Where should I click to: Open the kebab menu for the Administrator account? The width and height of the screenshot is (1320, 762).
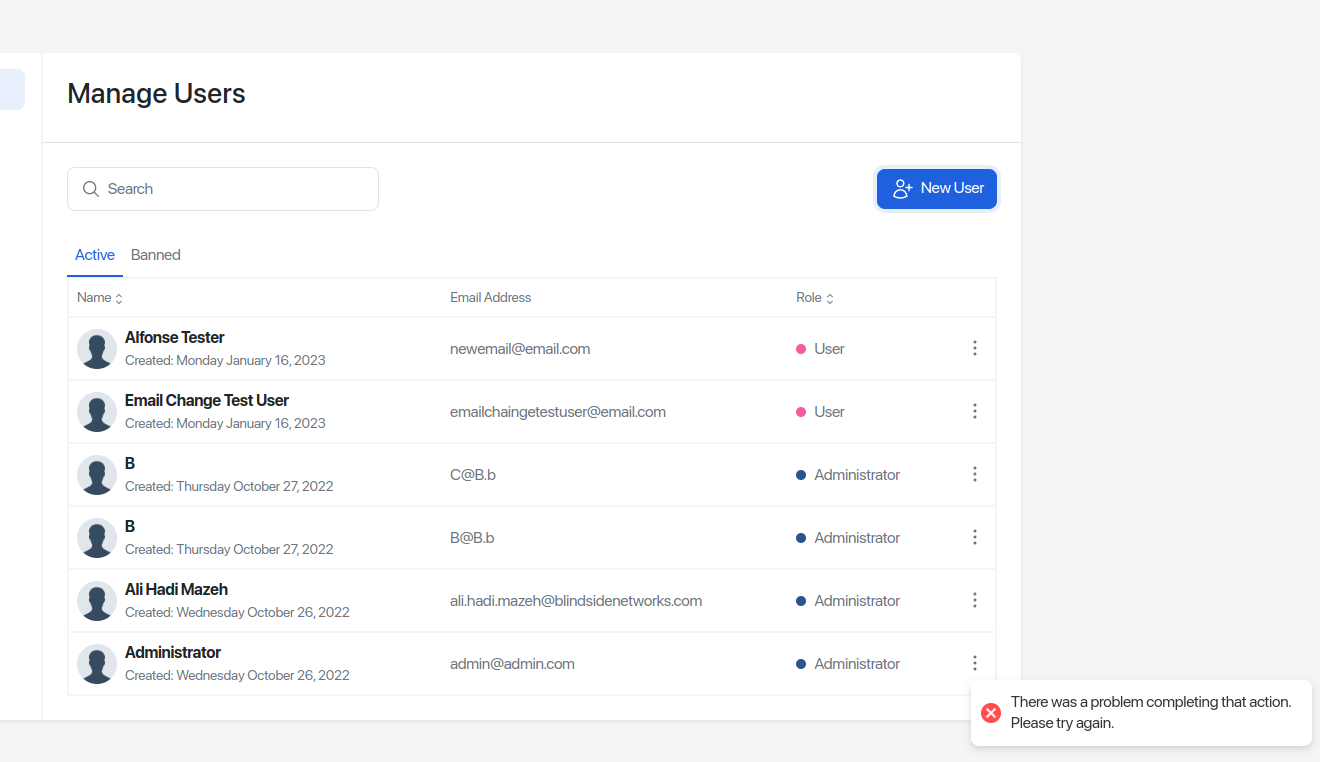point(975,663)
